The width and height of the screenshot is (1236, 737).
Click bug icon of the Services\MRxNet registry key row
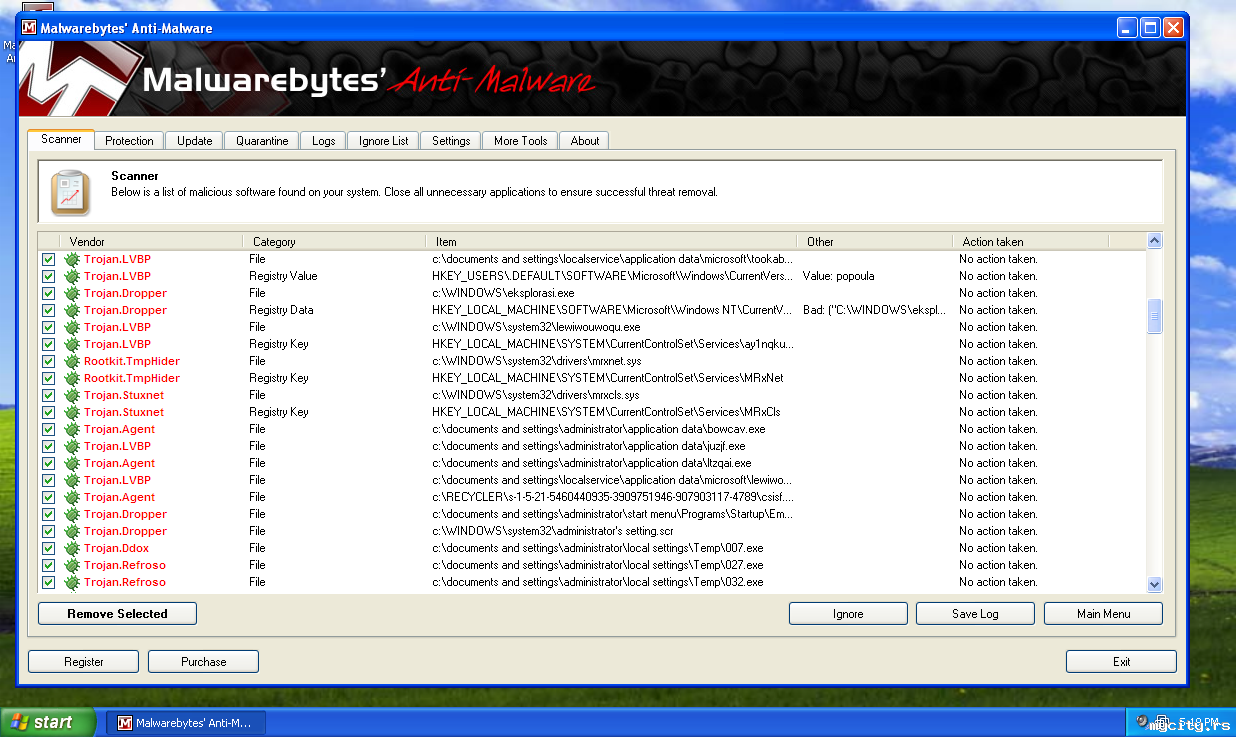tap(72, 378)
